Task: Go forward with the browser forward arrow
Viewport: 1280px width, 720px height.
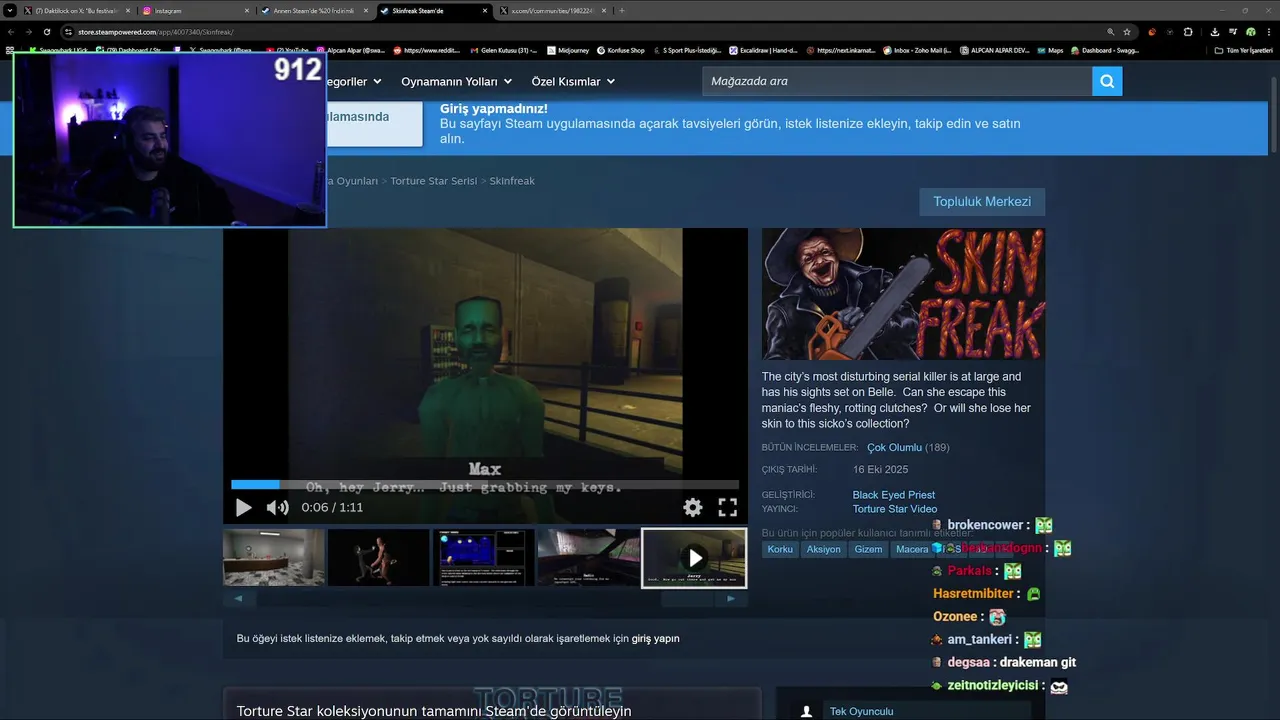Action: pos(28,32)
